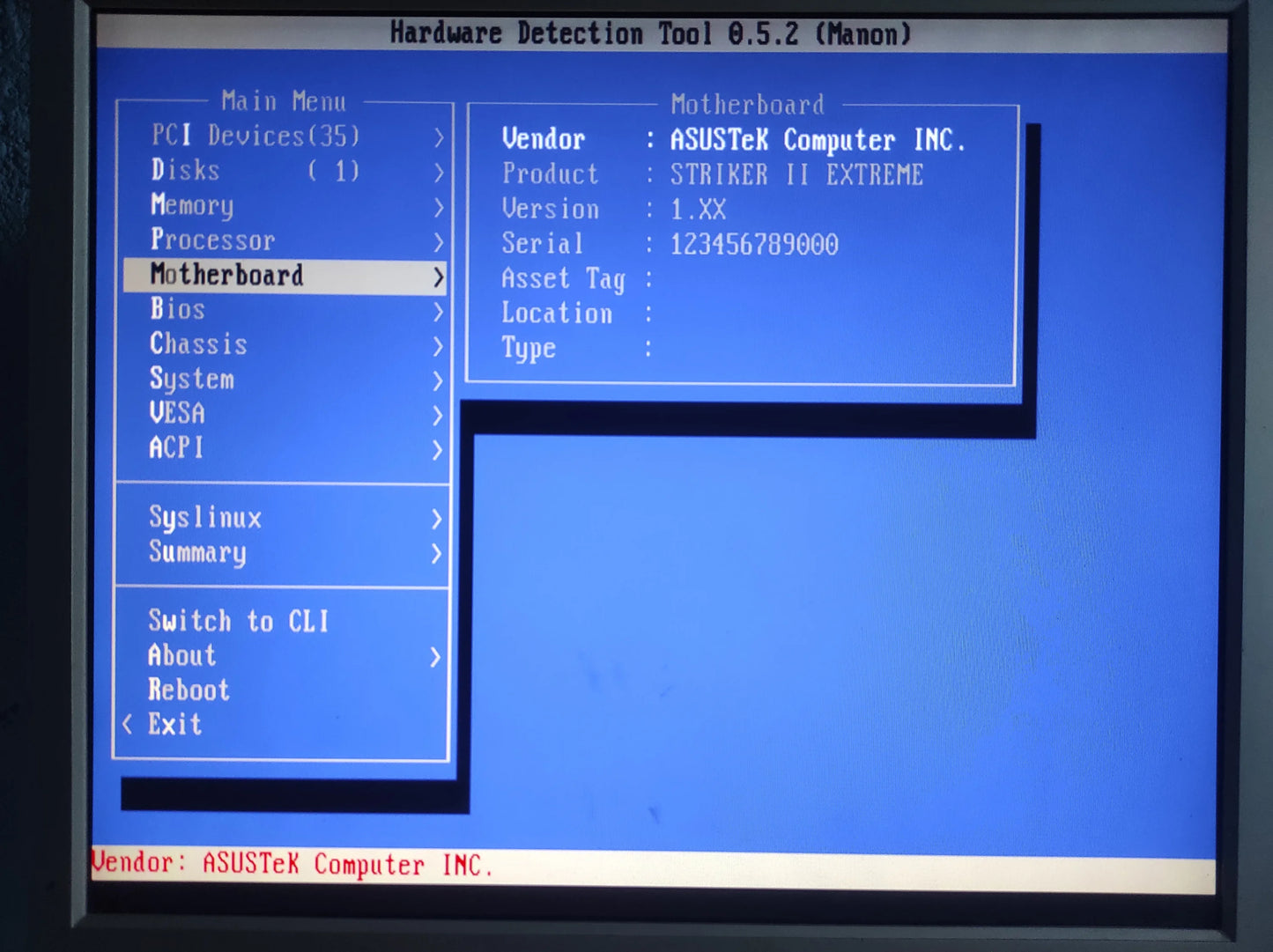Open the System menu item
The width and height of the screenshot is (1273, 952).
(x=192, y=379)
